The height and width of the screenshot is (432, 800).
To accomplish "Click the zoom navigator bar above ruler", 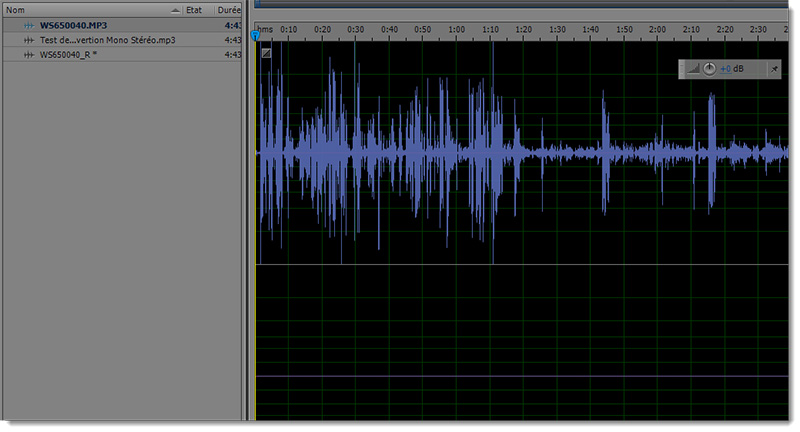I will coord(521,4).
